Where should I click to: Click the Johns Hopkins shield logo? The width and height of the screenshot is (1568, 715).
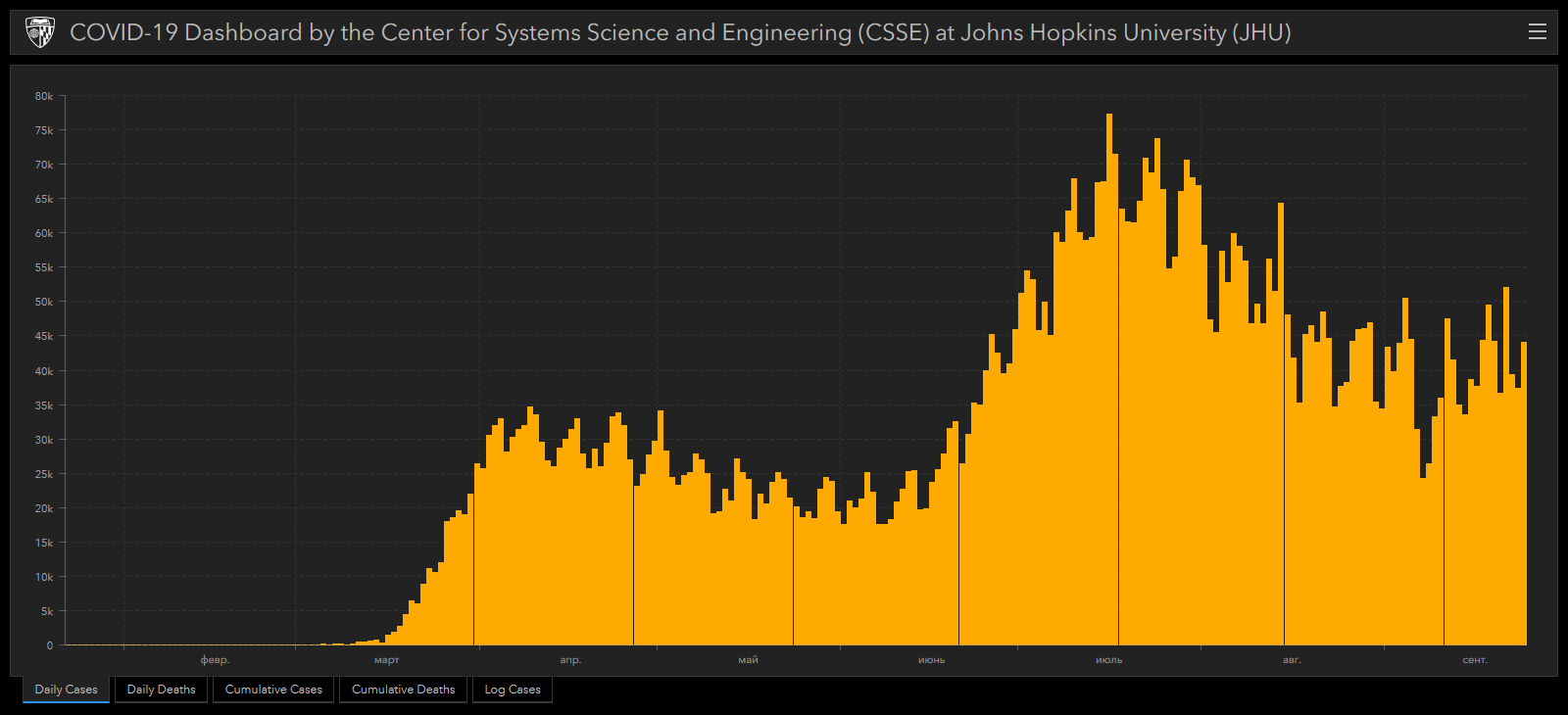click(40, 32)
